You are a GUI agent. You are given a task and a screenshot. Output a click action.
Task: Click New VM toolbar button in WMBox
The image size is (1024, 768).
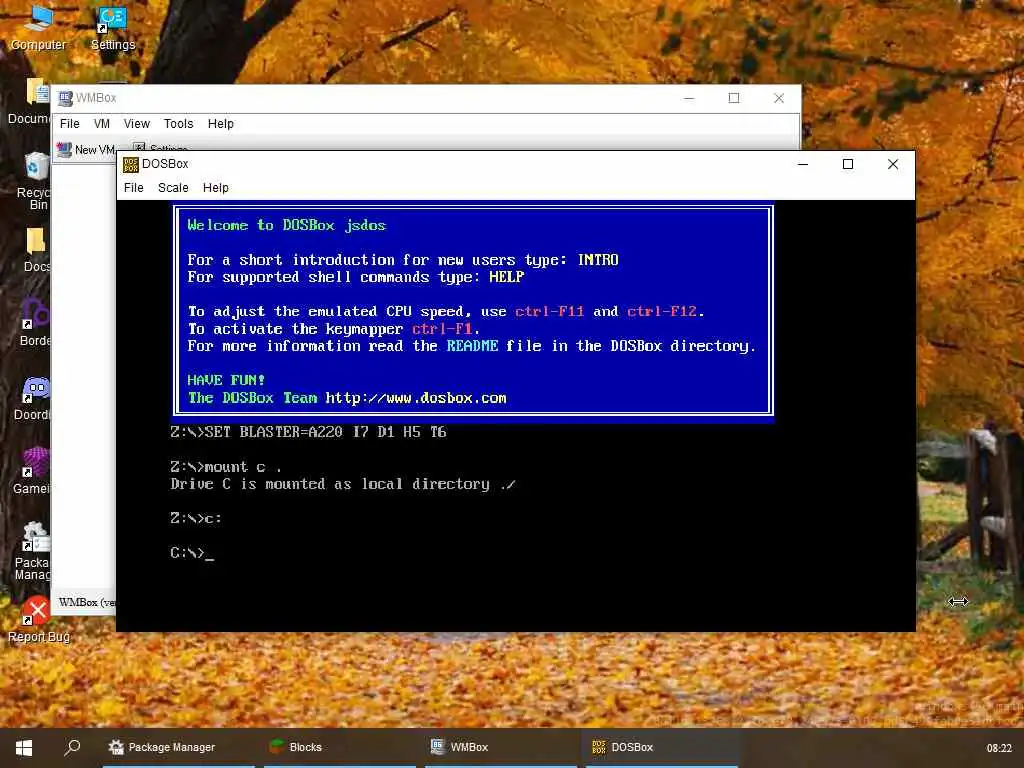86,150
